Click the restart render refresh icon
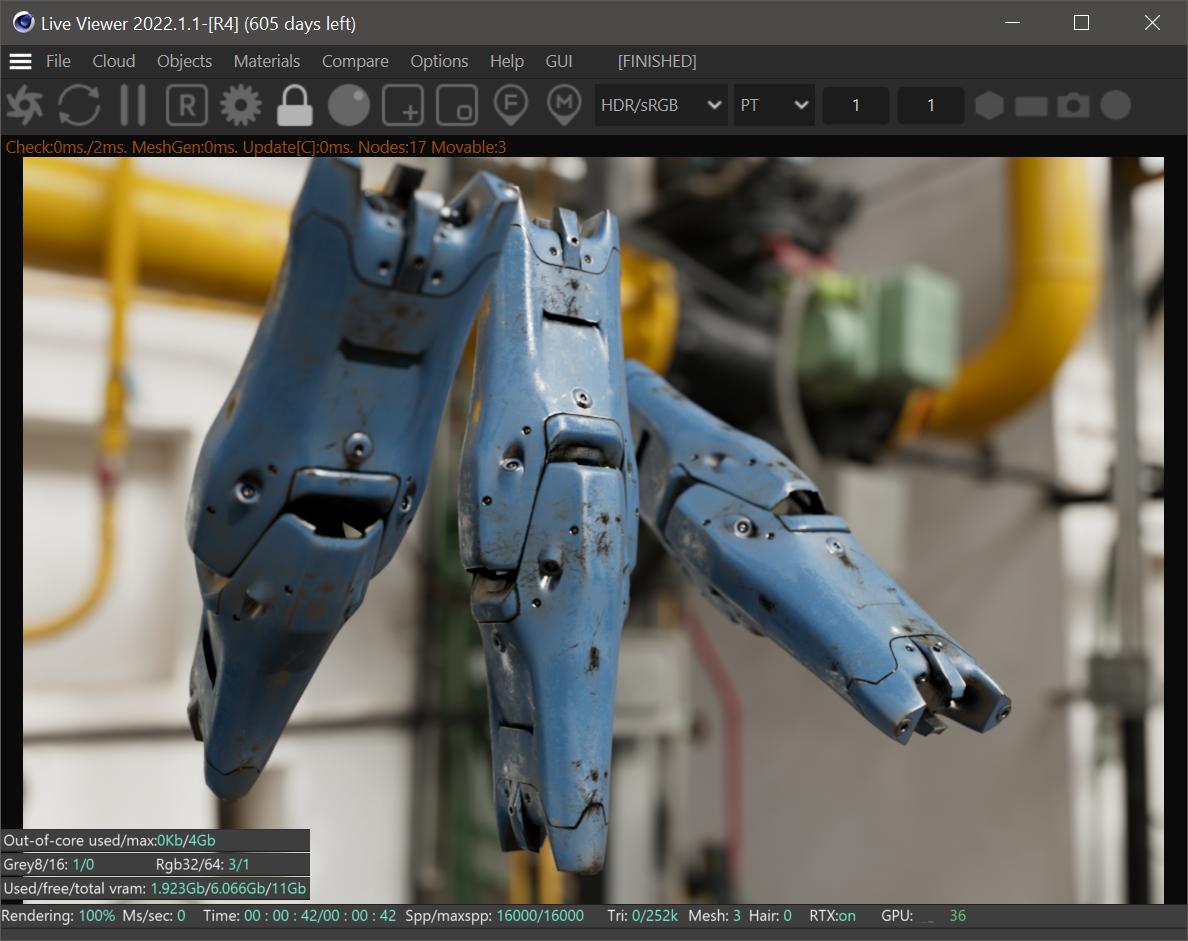Image resolution: width=1188 pixels, height=941 pixels. 78,105
